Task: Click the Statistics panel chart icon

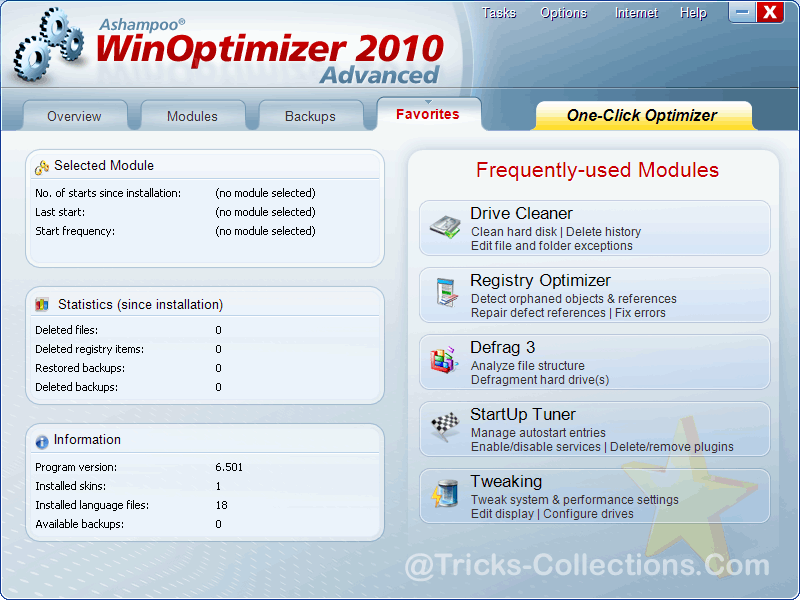Action: pos(42,305)
